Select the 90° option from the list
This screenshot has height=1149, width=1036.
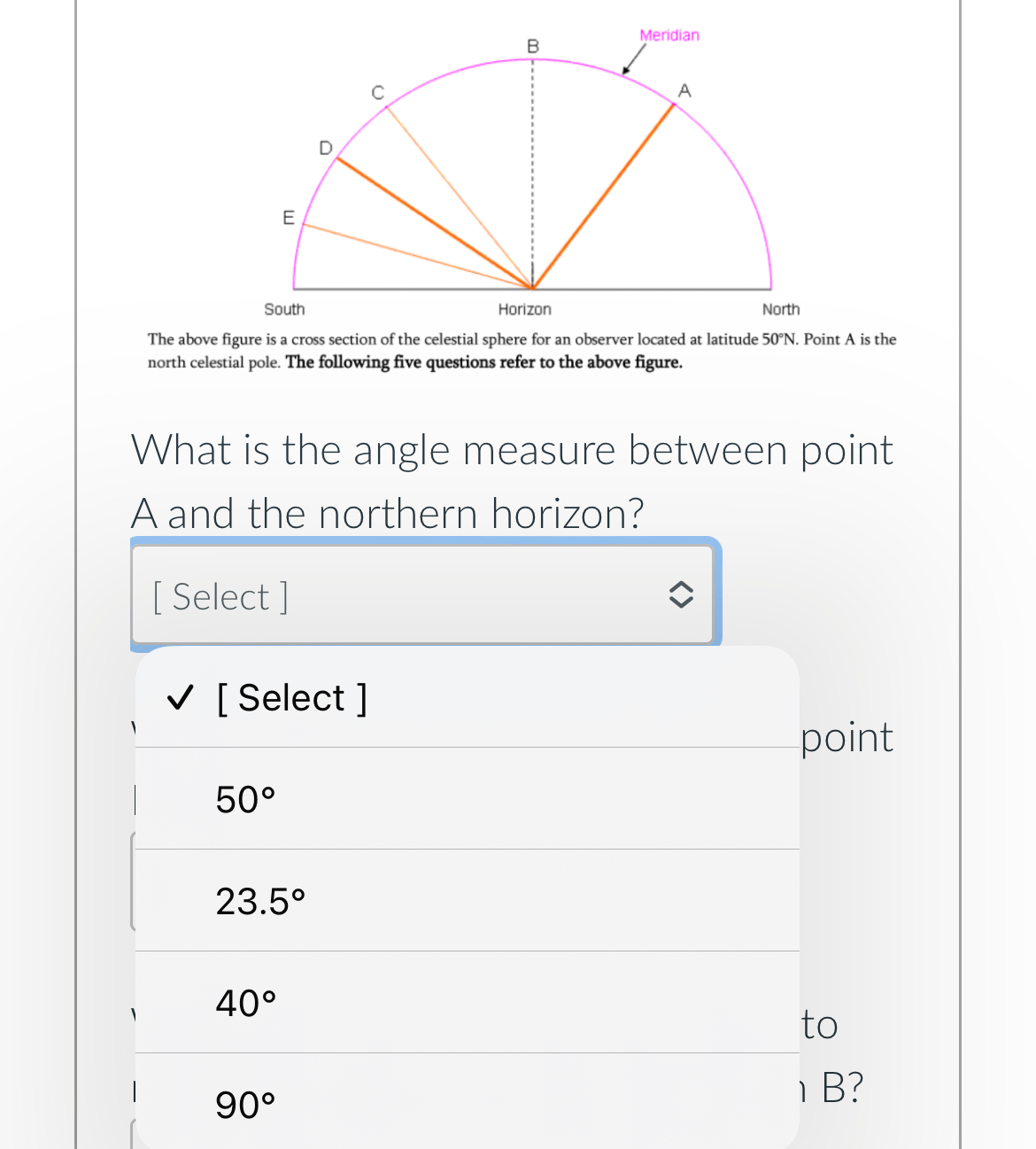tap(244, 1102)
